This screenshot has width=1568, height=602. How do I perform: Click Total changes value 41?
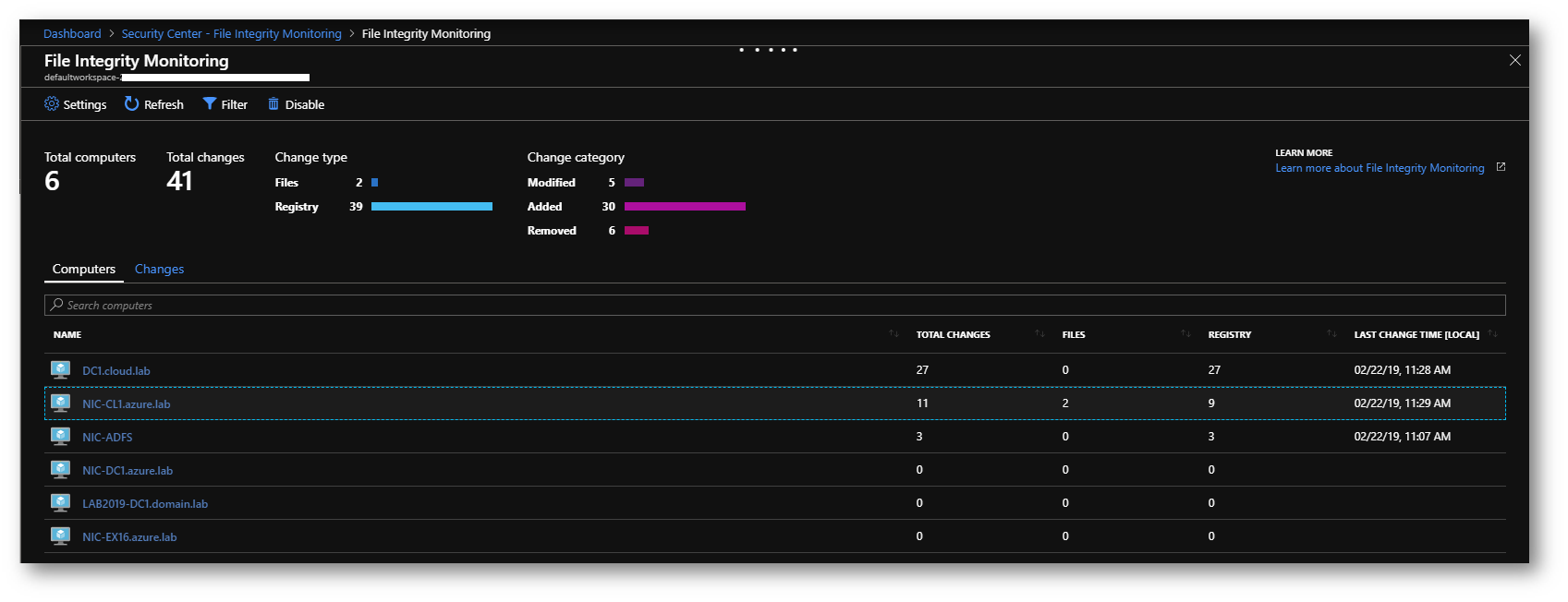(x=179, y=181)
